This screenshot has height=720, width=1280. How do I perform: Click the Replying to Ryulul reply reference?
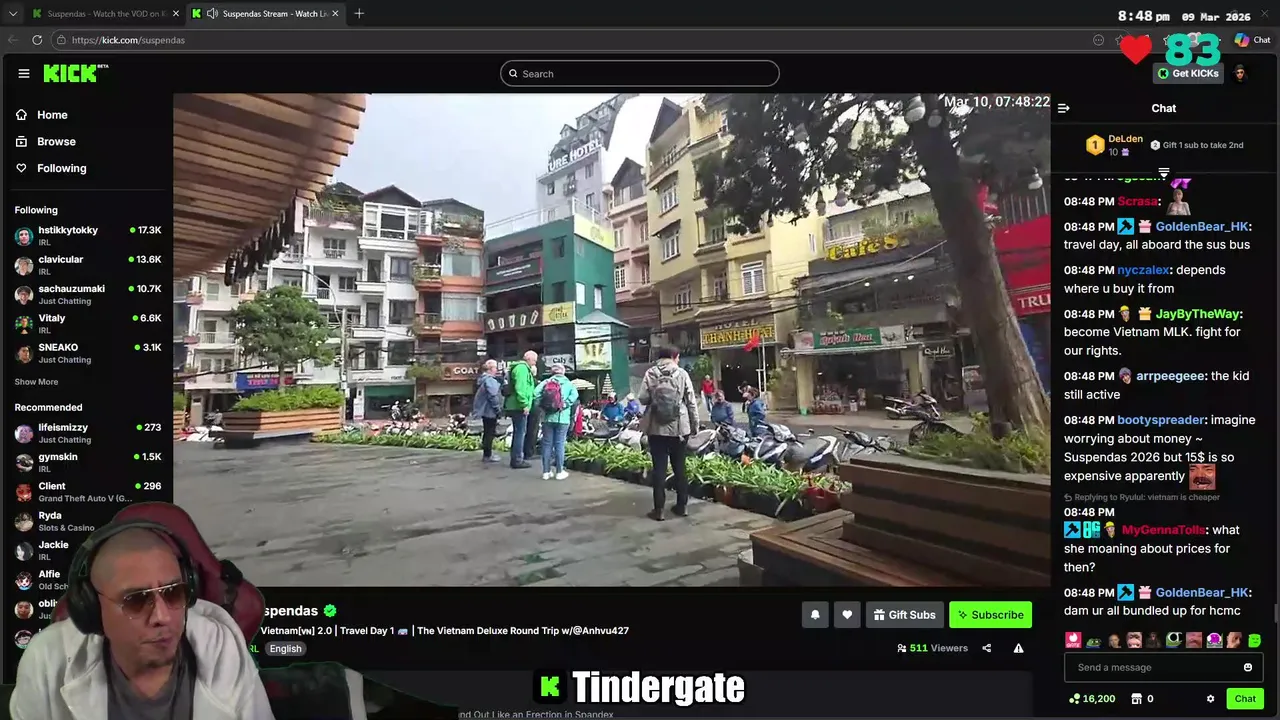tap(1142, 497)
